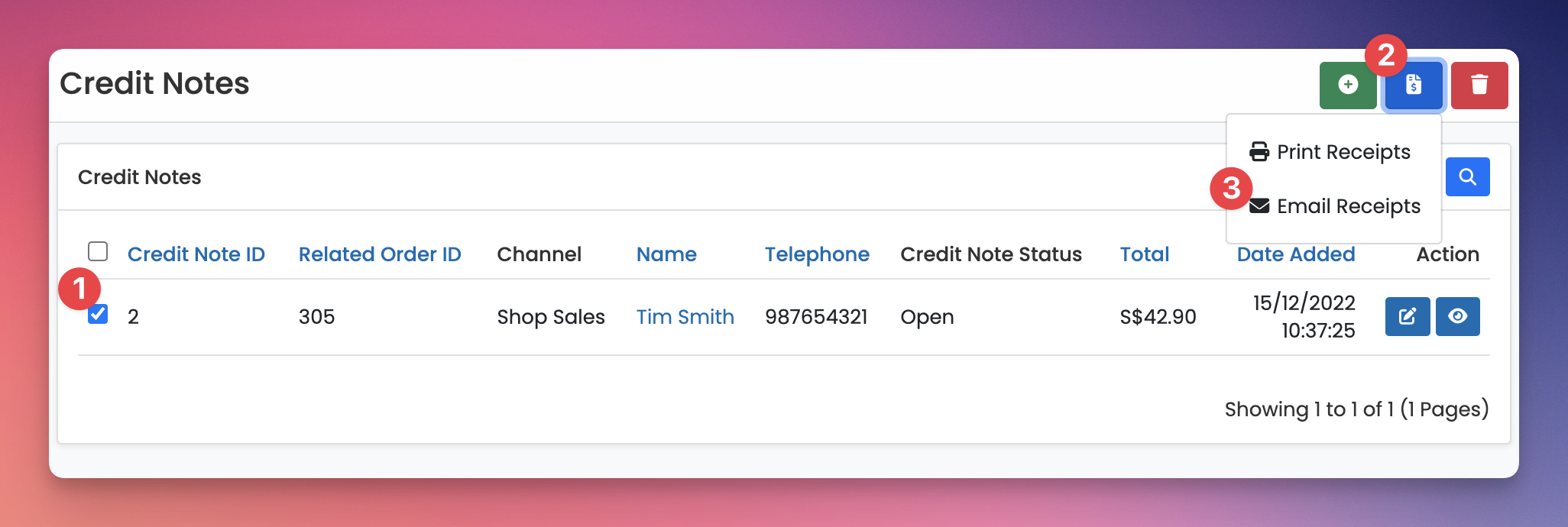Click the green add credit note button
Screen dimensions: 1568x527
(x=1348, y=85)
